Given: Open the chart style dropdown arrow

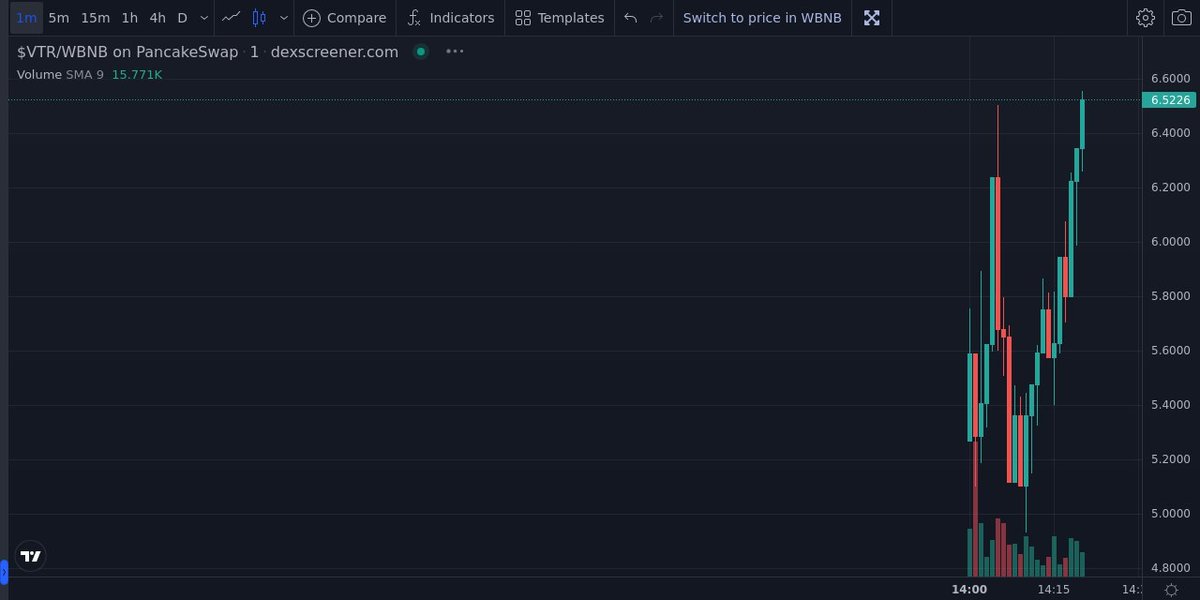Looking at the screenshot, I should click(284, 17).
